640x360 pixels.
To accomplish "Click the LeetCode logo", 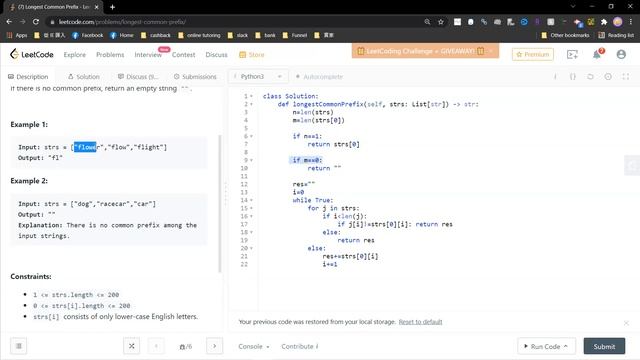I will tap(32, 54).
